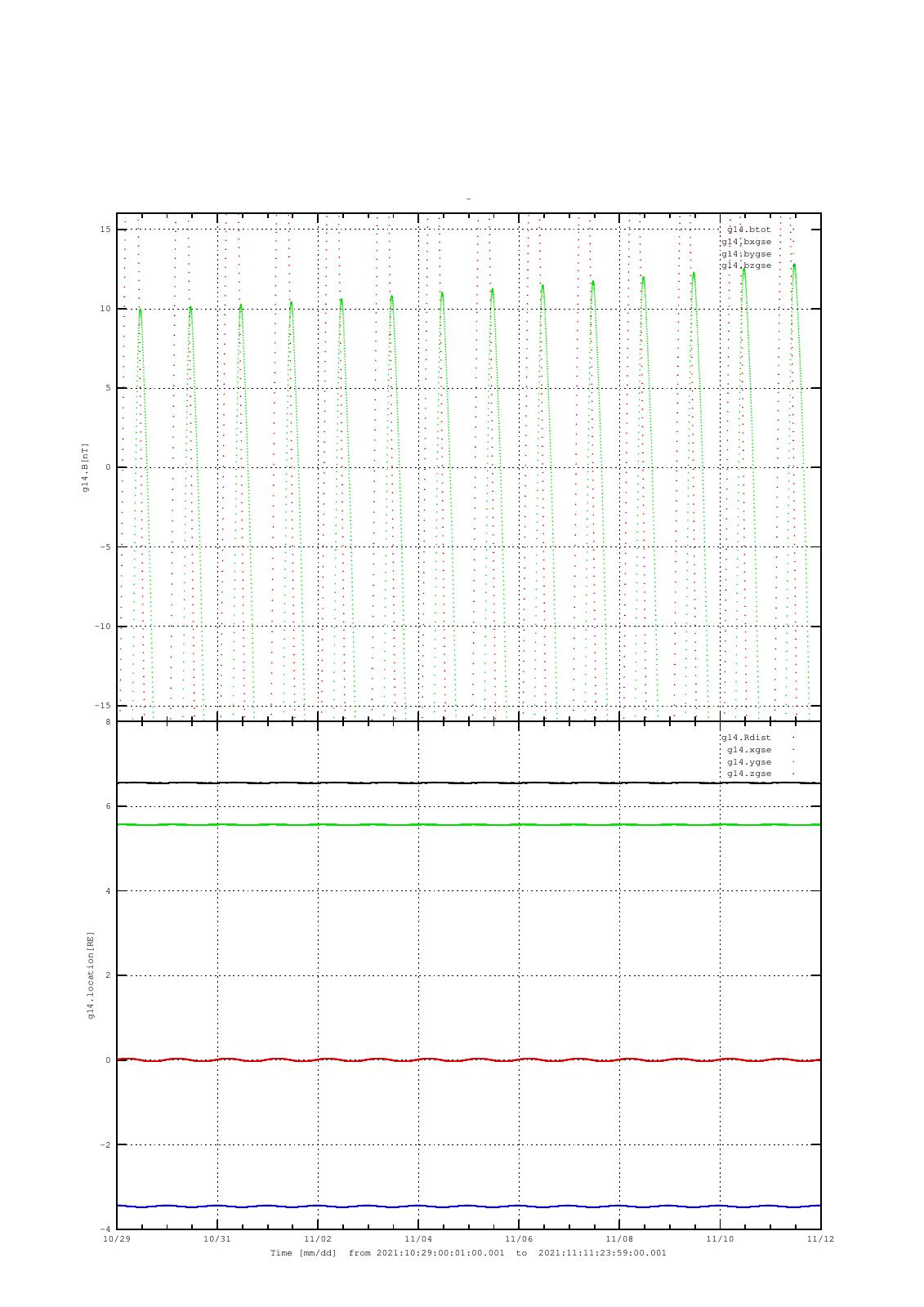
Task: Select the −15 tick on g14.B axis
Action: coord(103,706)
